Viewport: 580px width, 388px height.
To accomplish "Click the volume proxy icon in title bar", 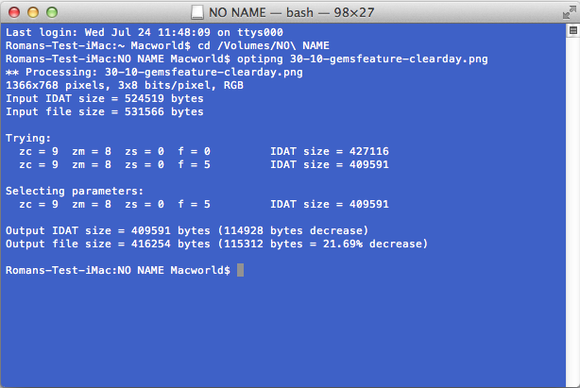I will click(197, 13).
